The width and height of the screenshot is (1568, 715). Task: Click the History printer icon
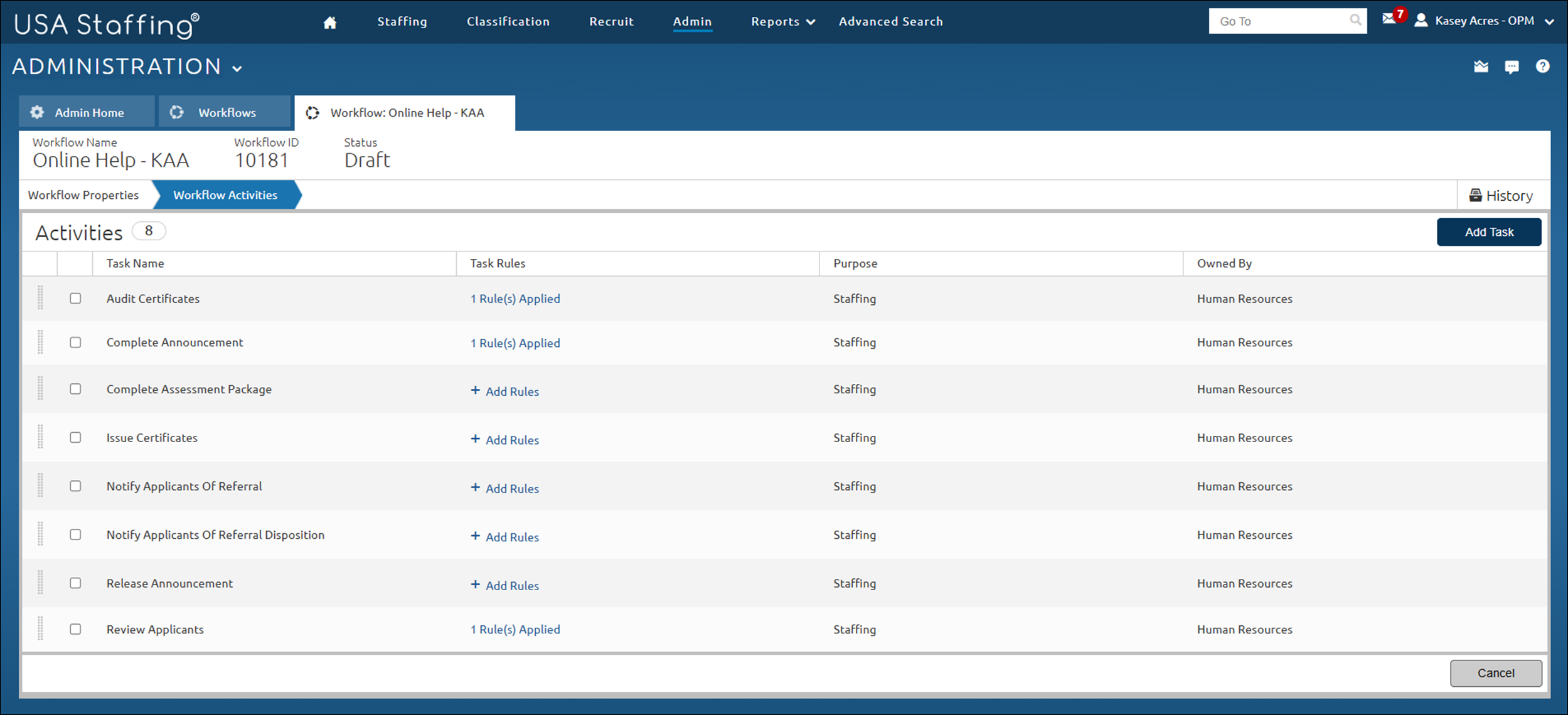coord(1476,194)
